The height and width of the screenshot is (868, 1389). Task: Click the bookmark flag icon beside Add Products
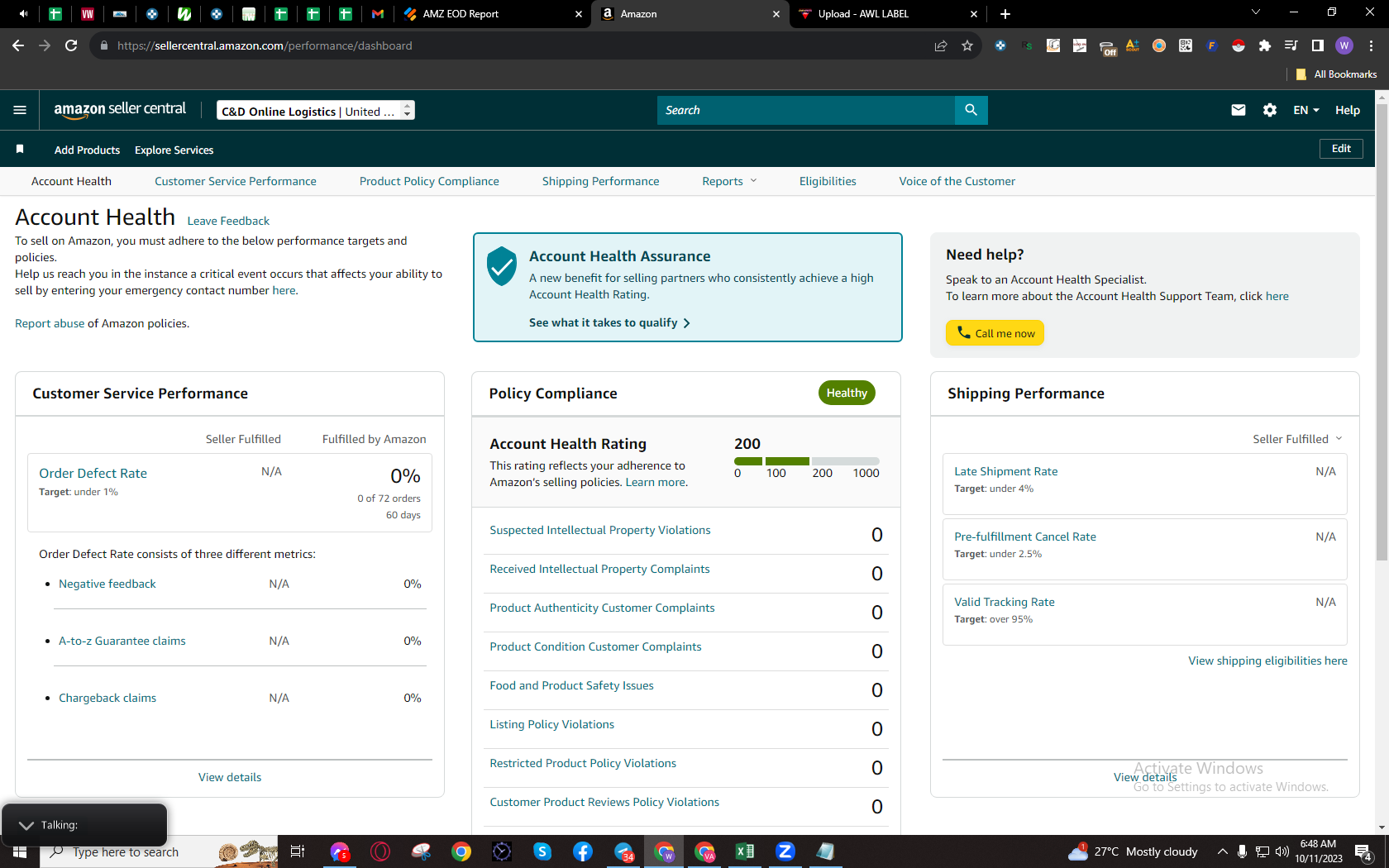pyautogui.click(x=20, y=149)
